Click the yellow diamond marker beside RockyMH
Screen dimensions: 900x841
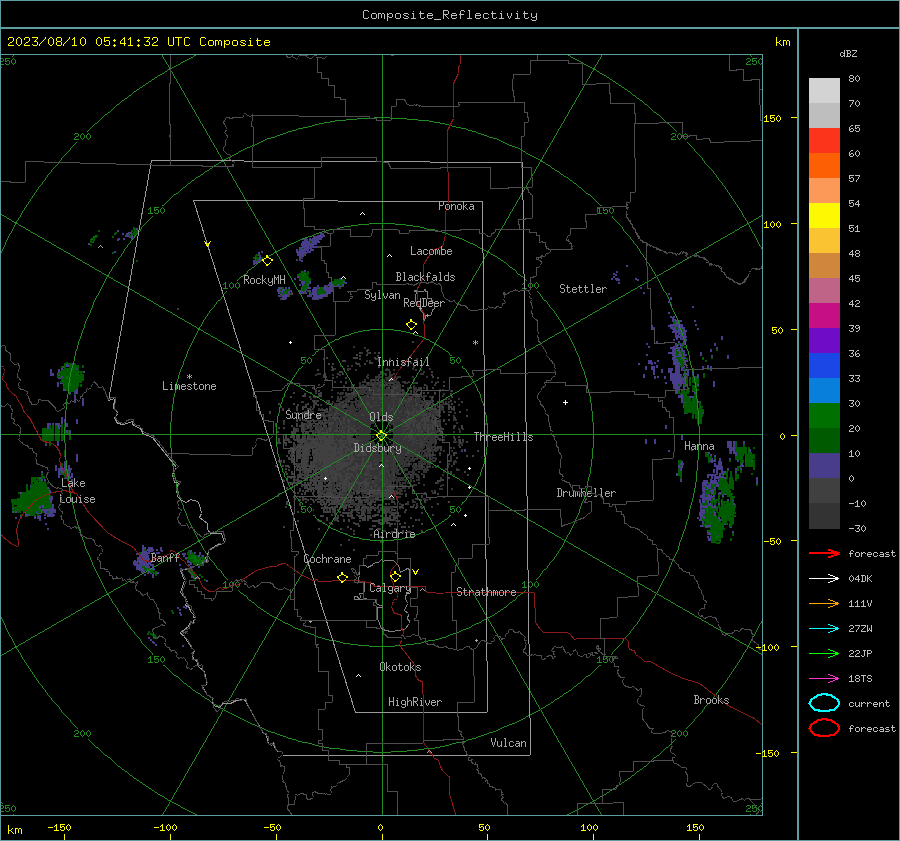tap(267, 261)
